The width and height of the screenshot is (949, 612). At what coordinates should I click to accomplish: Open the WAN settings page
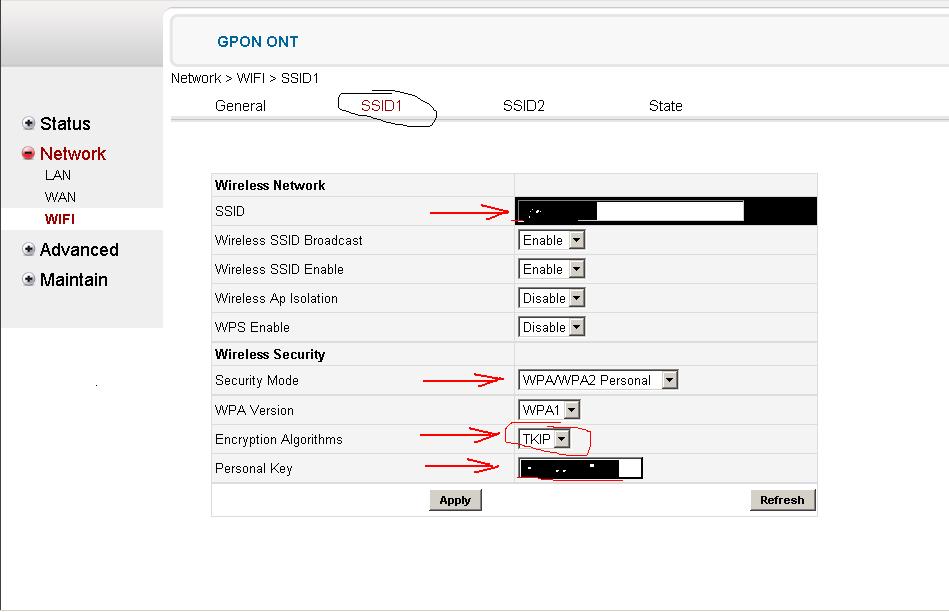click(x=60, y=197)
